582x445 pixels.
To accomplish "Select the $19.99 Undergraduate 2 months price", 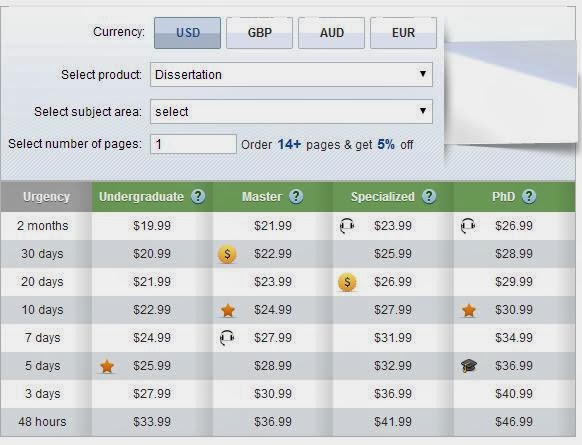I will pyautogui.click(x=152, y=226).
